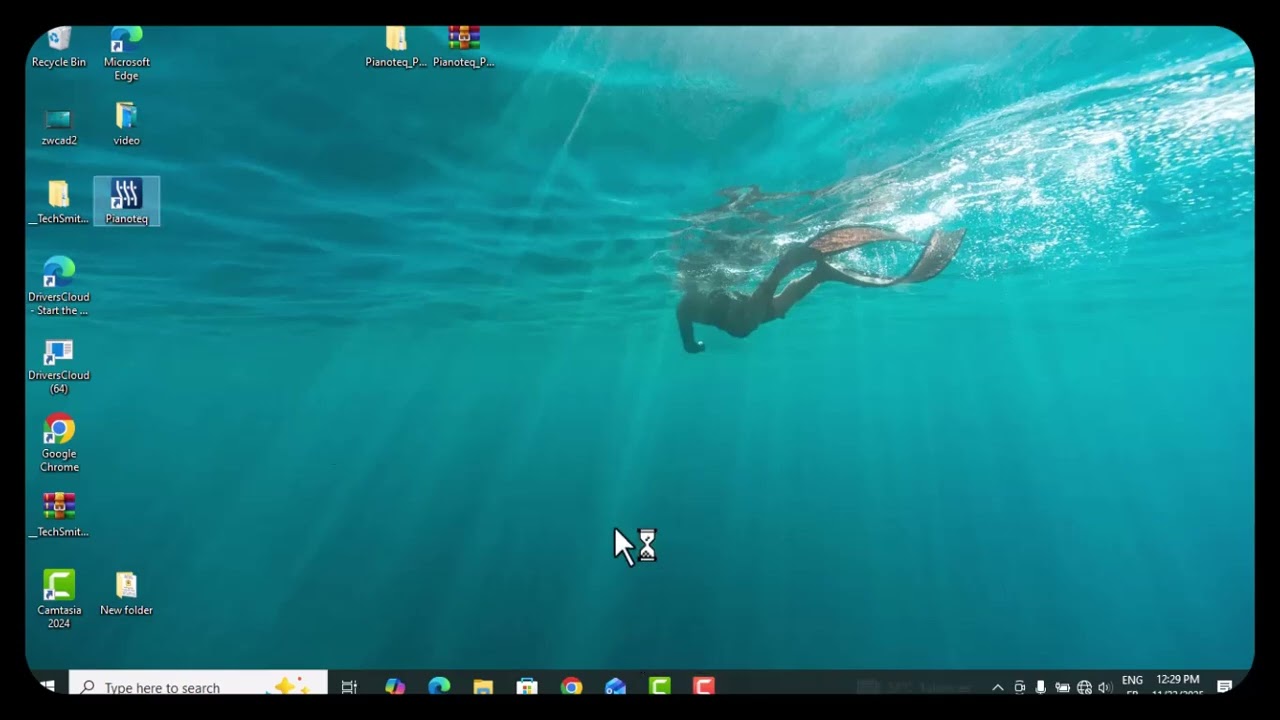This screenshot has width=1280, height=720.
Task: Click the microphone tray icon
Action: [x=1041, y=687]
